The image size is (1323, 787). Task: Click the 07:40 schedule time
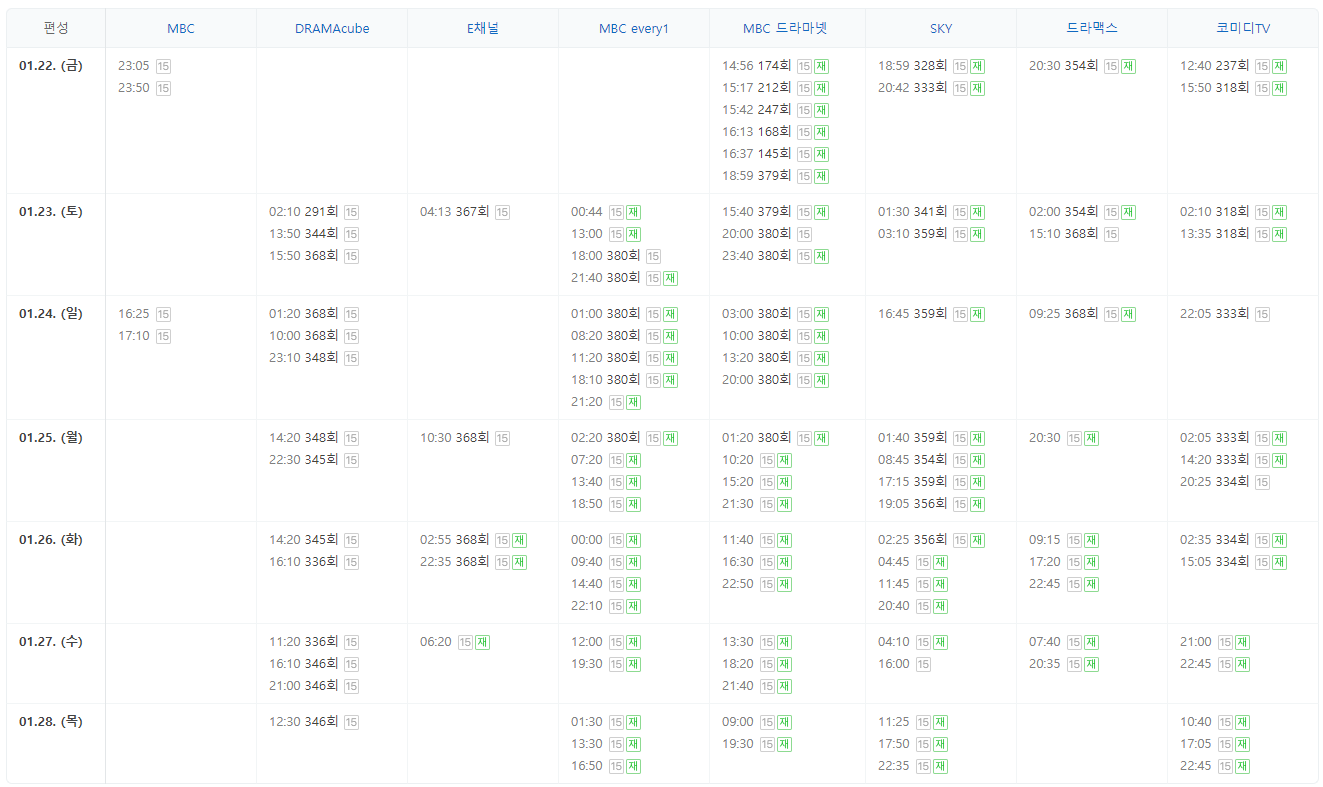(x=1045, y=642)
